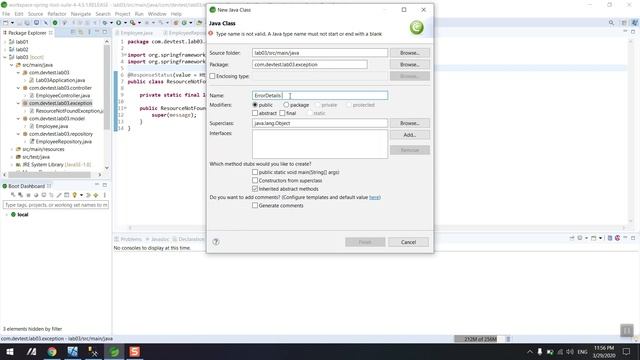The height and width of the screenshot is (360, 640).
Task: Enable public static void main stub checkbox
Action: click(255, 172)
